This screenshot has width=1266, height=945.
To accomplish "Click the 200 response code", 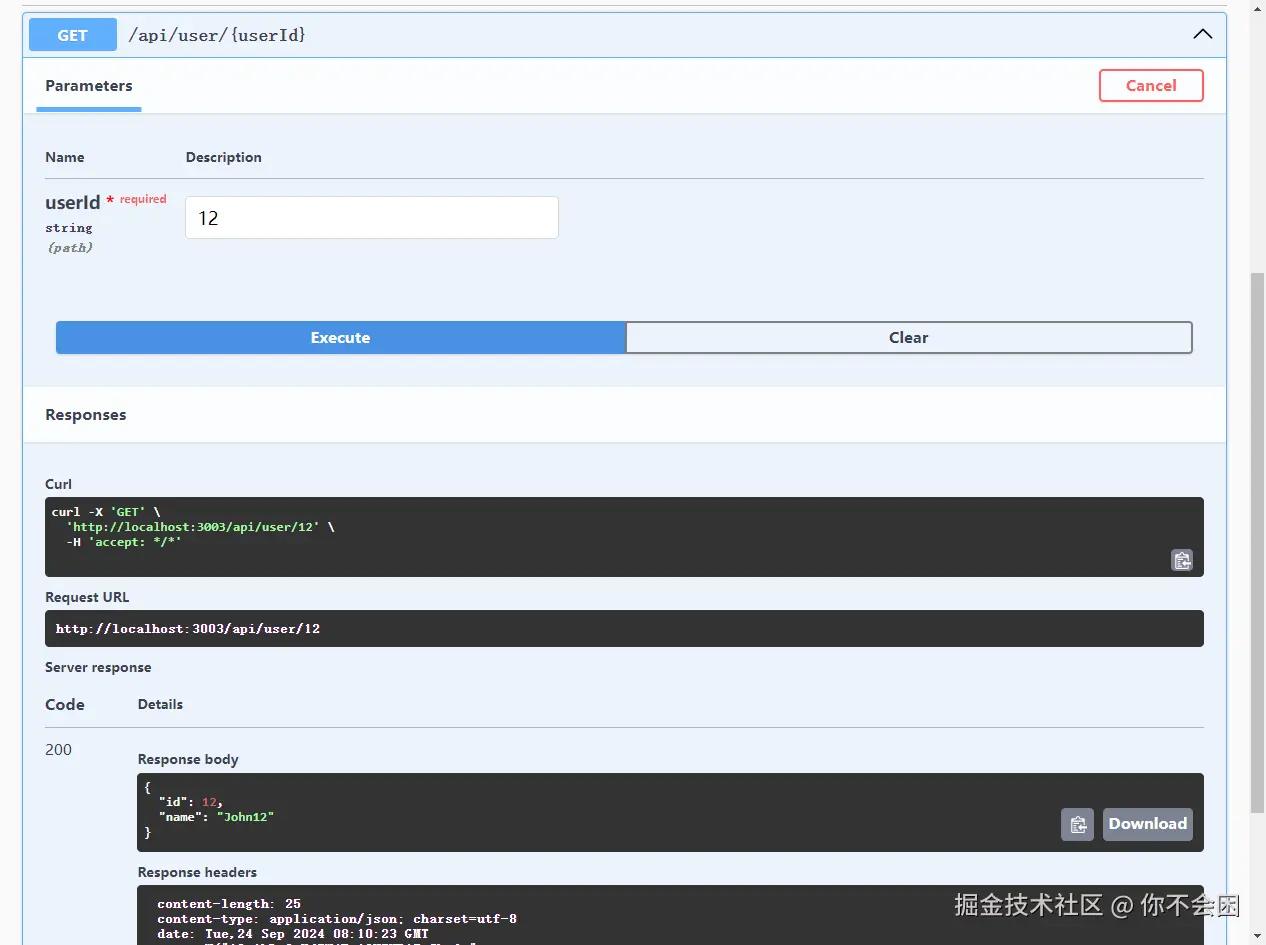I will 59,750.
